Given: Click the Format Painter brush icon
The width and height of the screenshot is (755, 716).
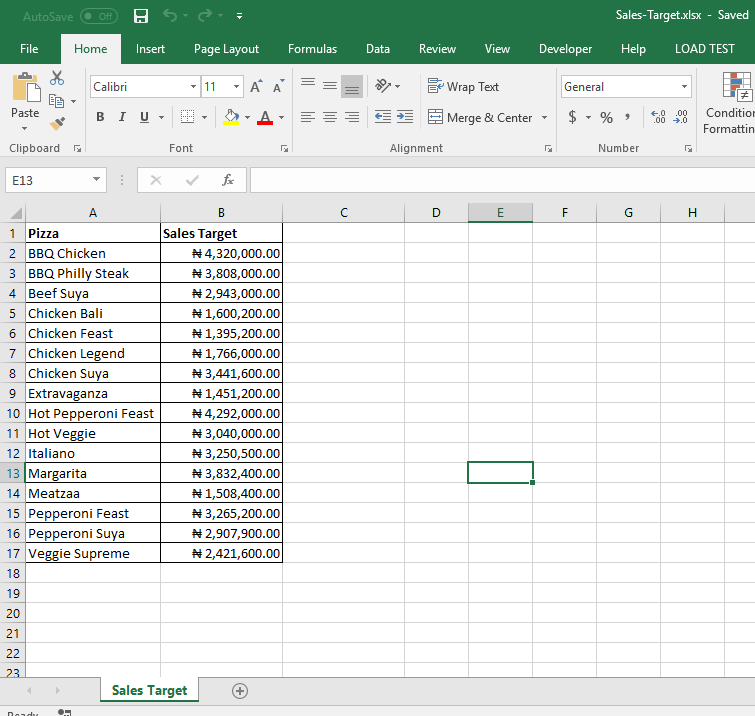Looking at the screenshot, I should coord(57,124).
